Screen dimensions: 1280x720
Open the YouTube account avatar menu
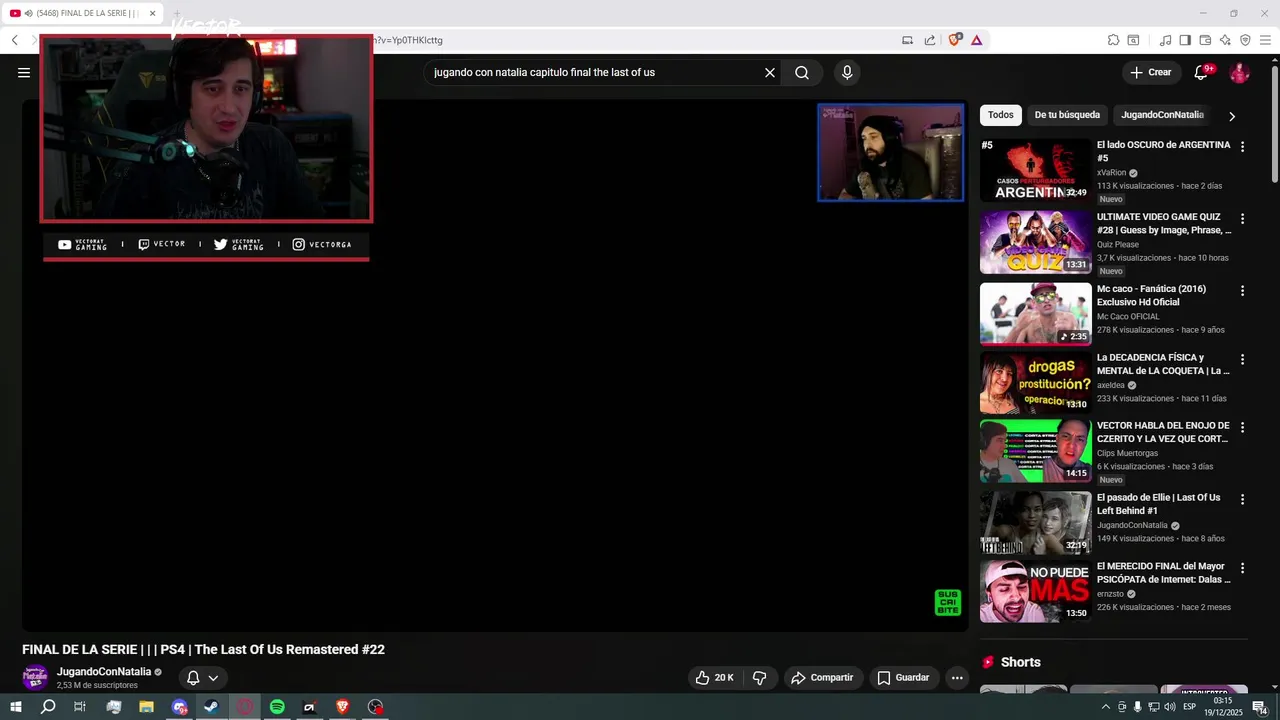coord(1239,72)
